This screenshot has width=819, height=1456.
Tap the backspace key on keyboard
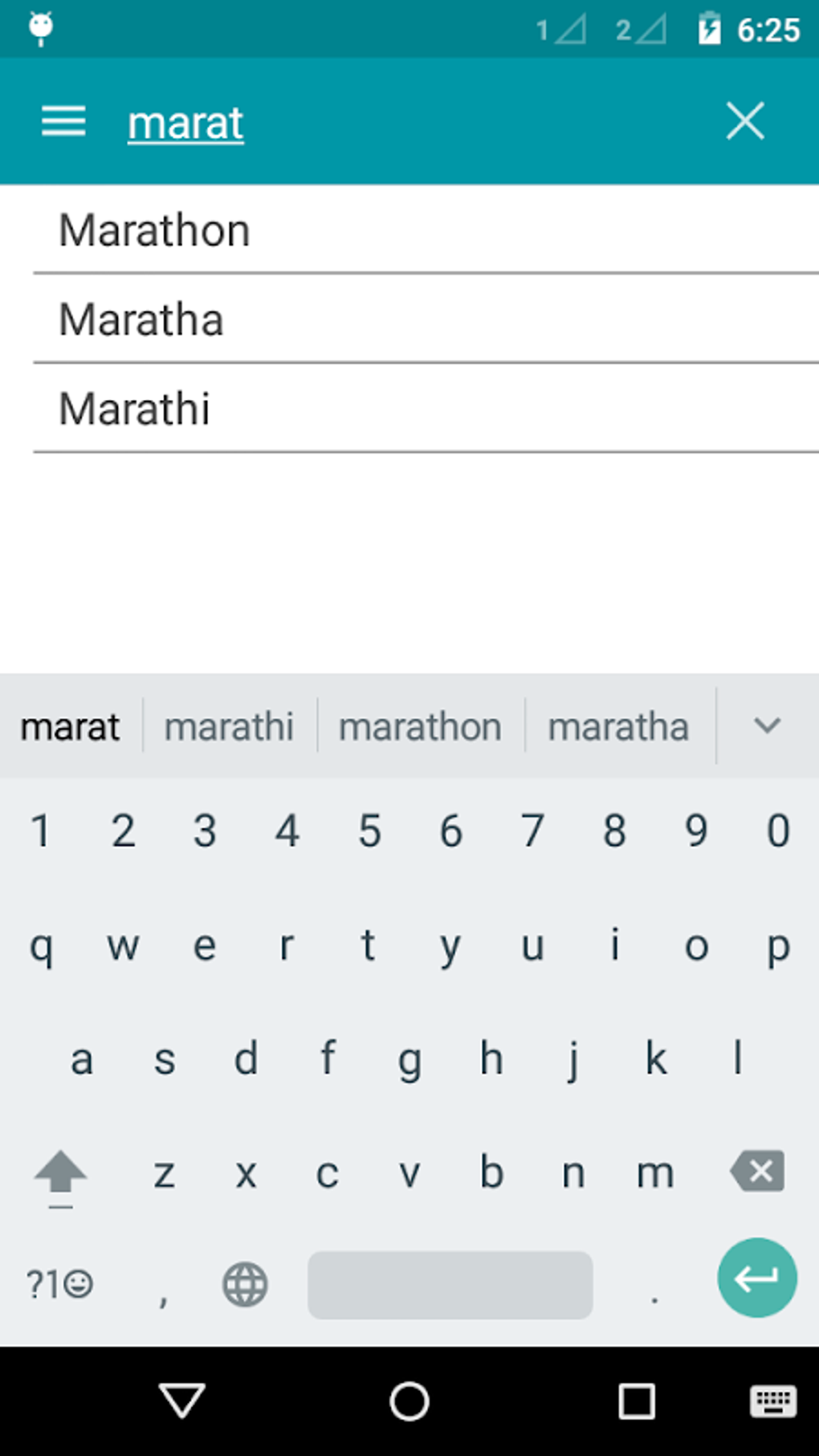point(757,1171)
